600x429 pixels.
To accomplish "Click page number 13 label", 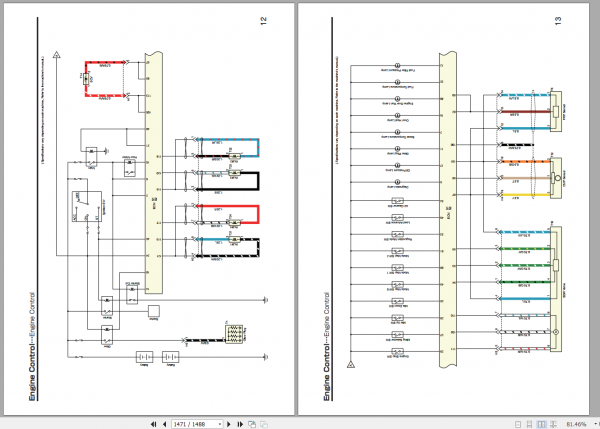I will [x=558, y=21].
